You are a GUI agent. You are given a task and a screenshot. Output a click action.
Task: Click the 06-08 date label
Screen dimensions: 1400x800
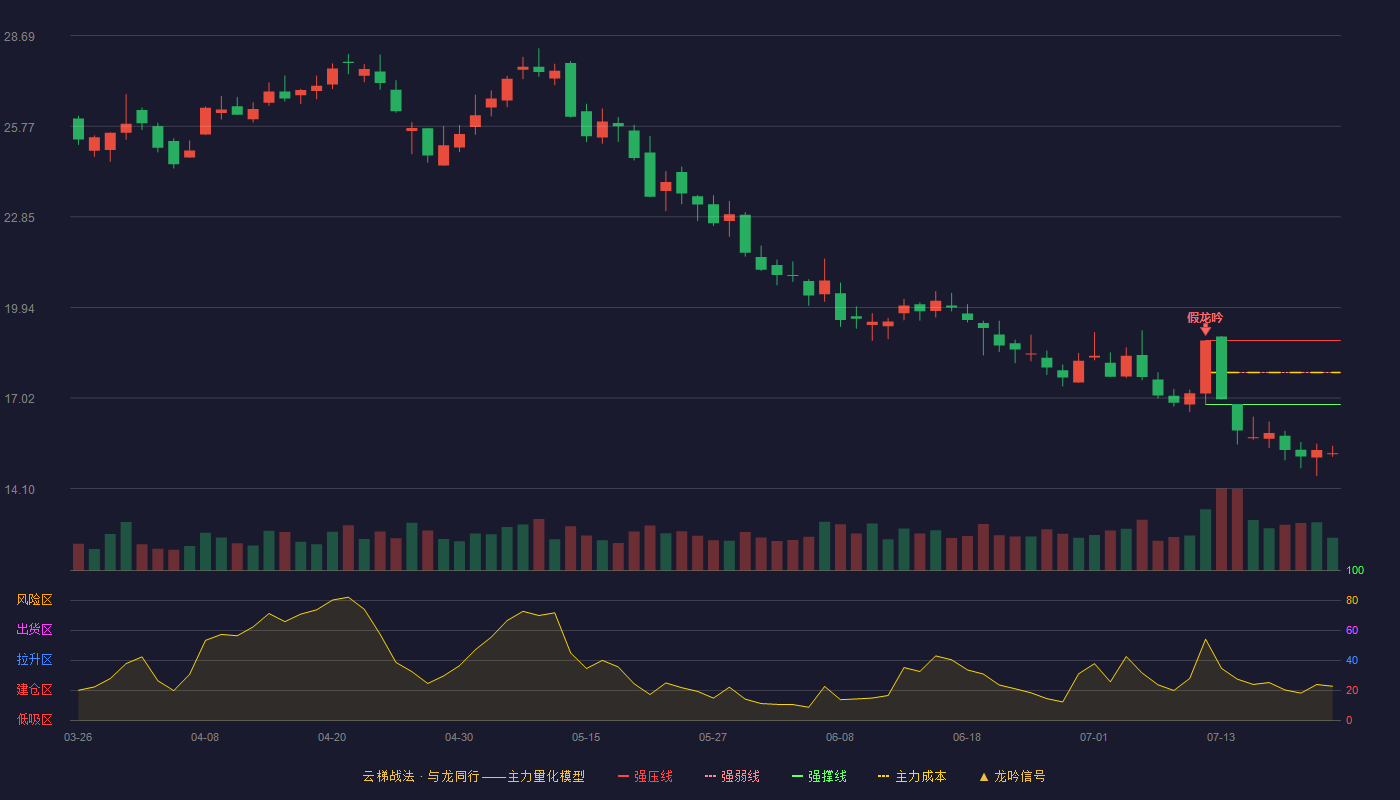tap(840, 737)
